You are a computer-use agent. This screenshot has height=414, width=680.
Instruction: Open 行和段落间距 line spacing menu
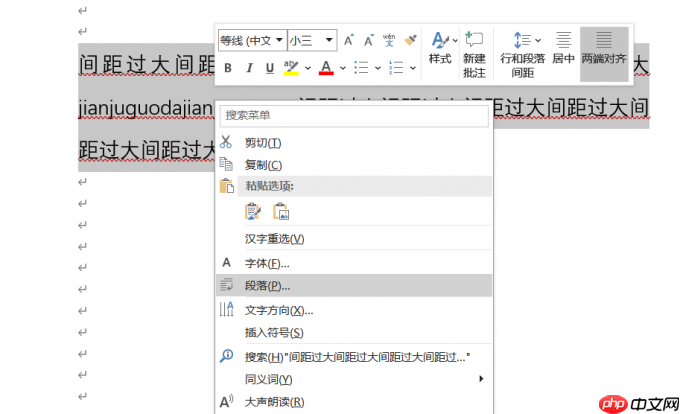[522, 55]
